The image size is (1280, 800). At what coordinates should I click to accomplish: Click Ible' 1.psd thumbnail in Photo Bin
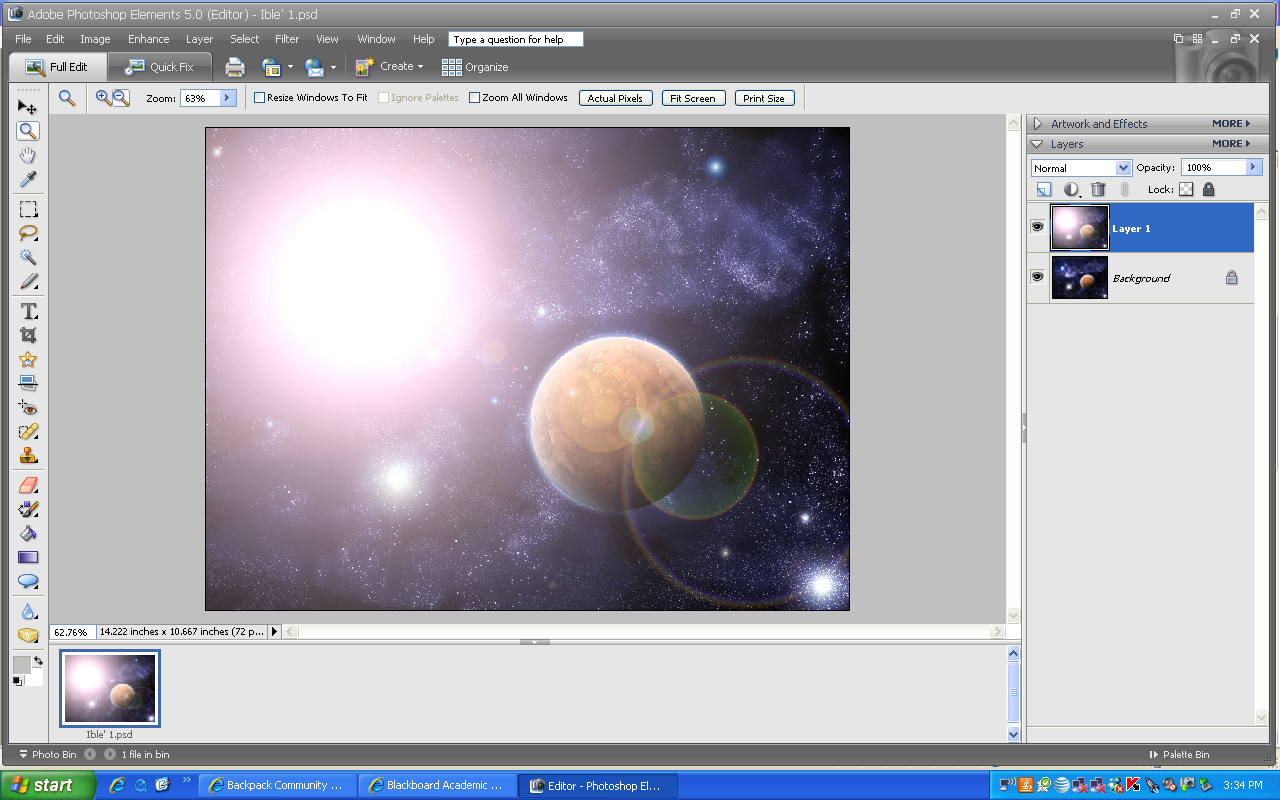(110, 688)
